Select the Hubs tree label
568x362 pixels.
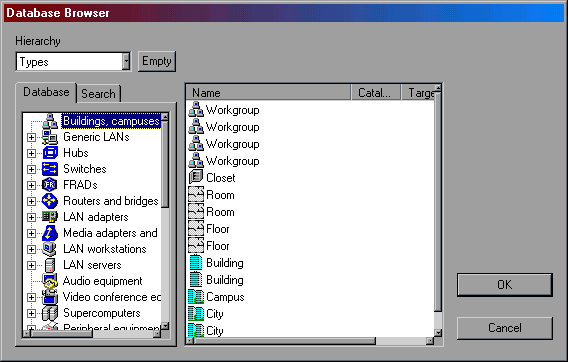76,153
